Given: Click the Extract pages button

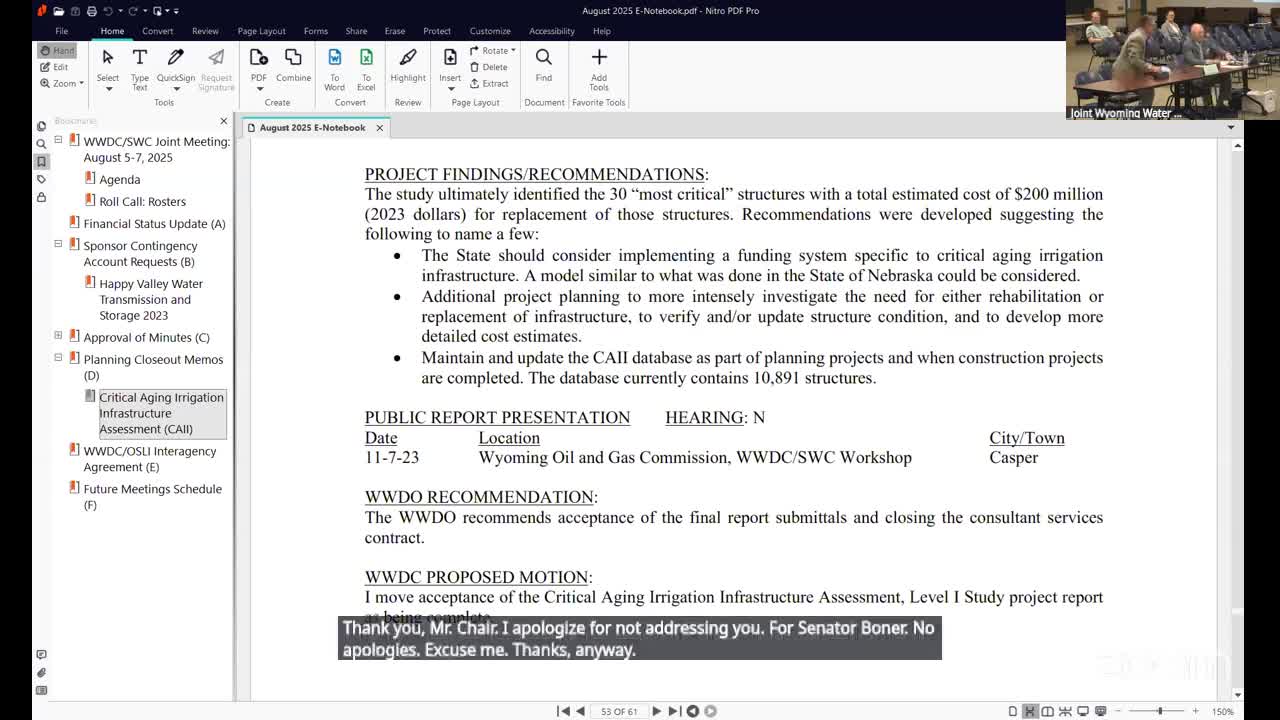Looking at the screenshot, I should click(x=489, y=84).
